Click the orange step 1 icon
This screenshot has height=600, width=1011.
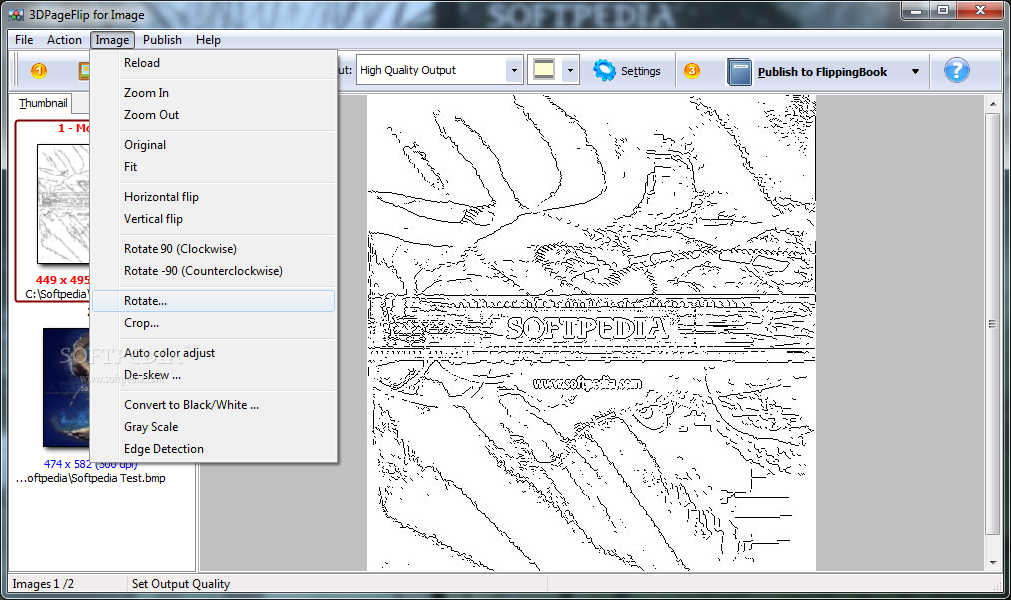pos(39,70)
